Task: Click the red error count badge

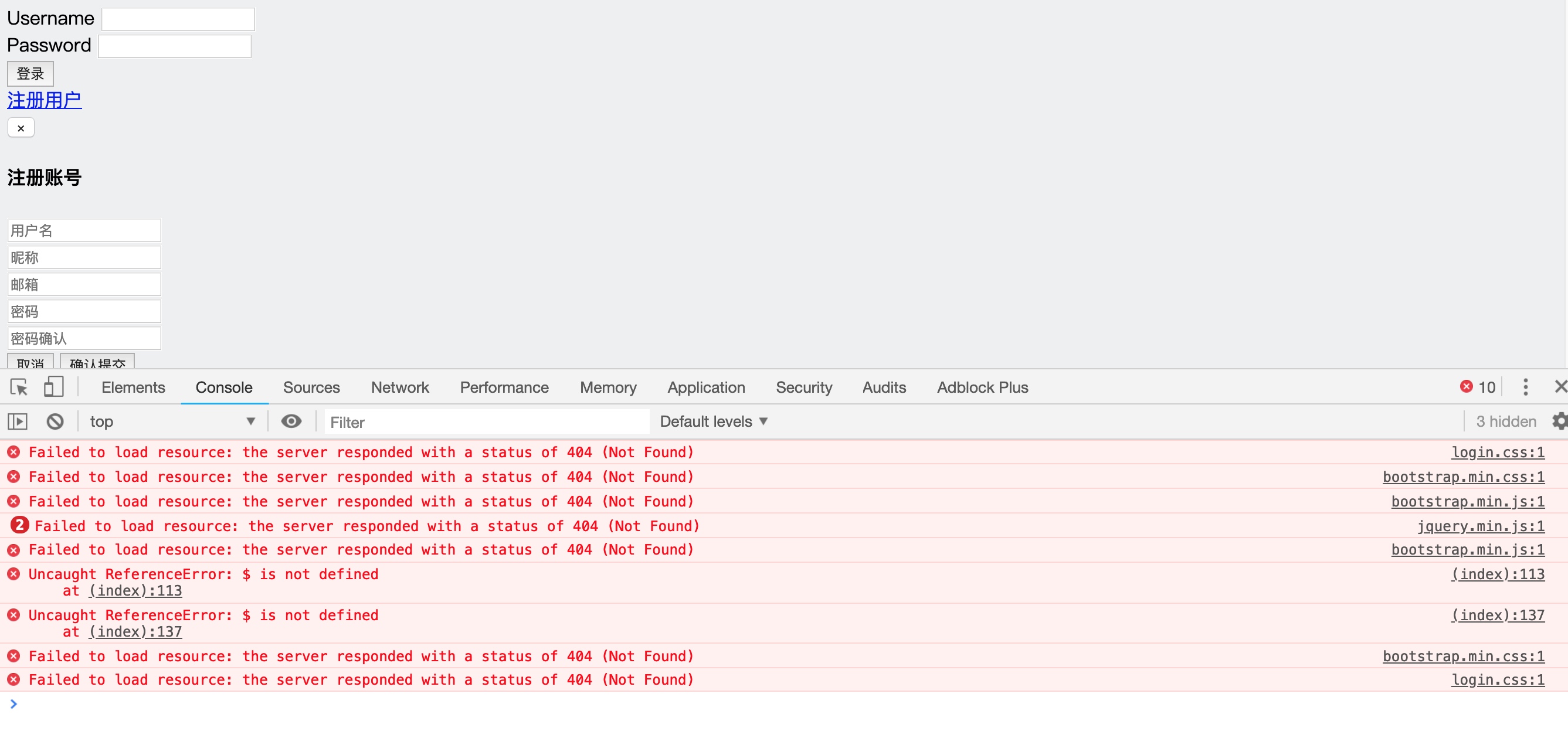Action: pyautogui.click(x=1477, y=387)
